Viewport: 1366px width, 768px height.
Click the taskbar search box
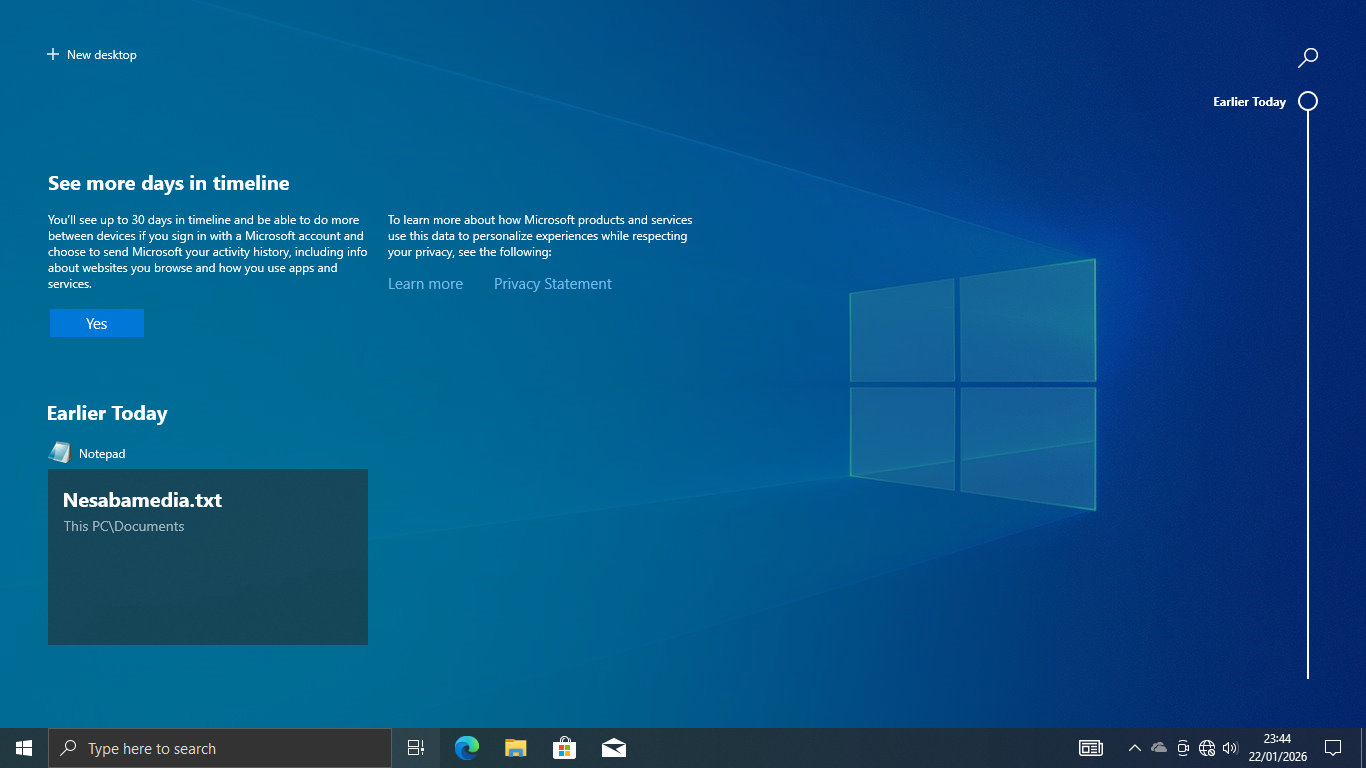220,748
